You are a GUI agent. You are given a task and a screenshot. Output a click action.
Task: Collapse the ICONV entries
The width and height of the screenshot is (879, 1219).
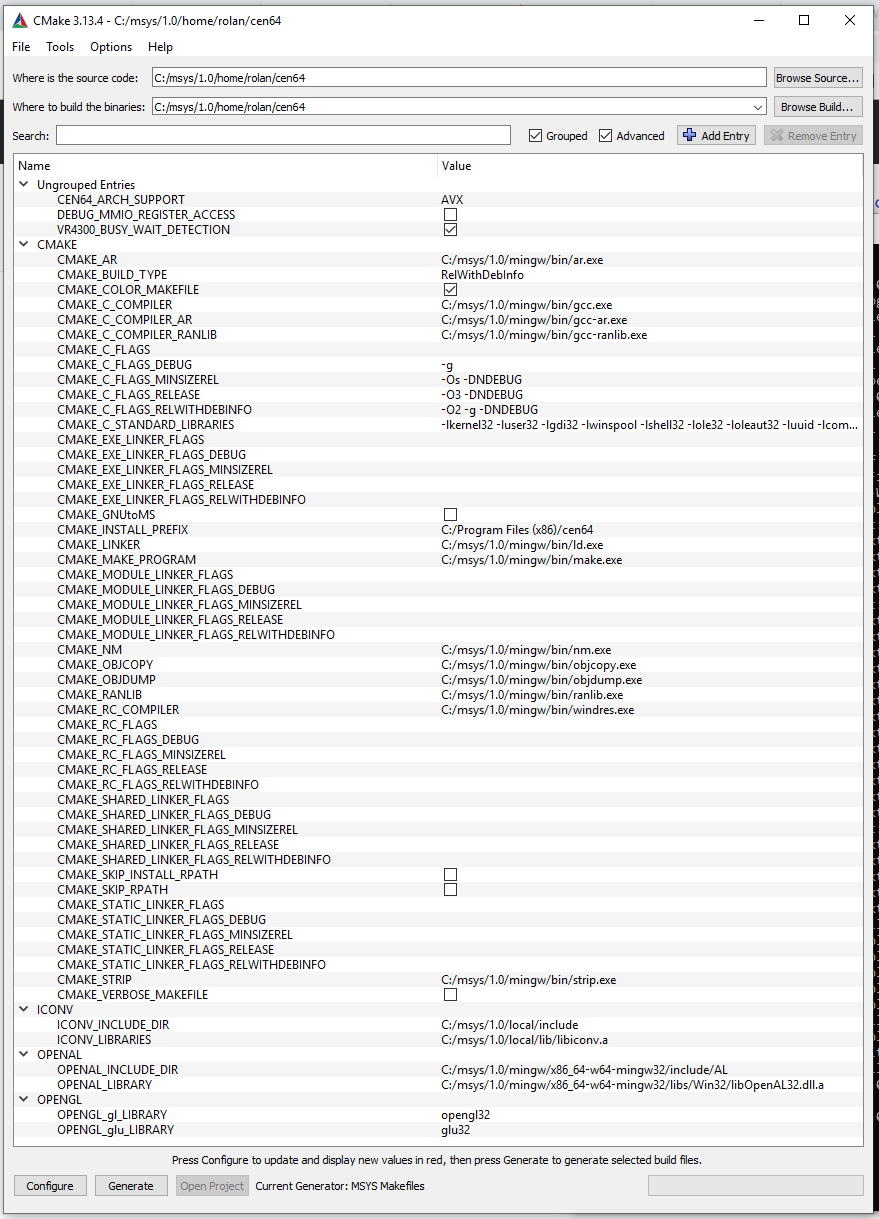tap(23, 1009)
